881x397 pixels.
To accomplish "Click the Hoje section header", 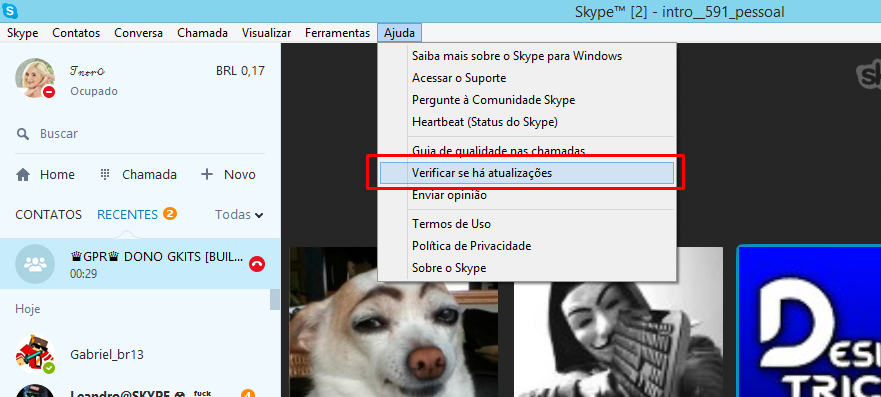I will (28, 309).
